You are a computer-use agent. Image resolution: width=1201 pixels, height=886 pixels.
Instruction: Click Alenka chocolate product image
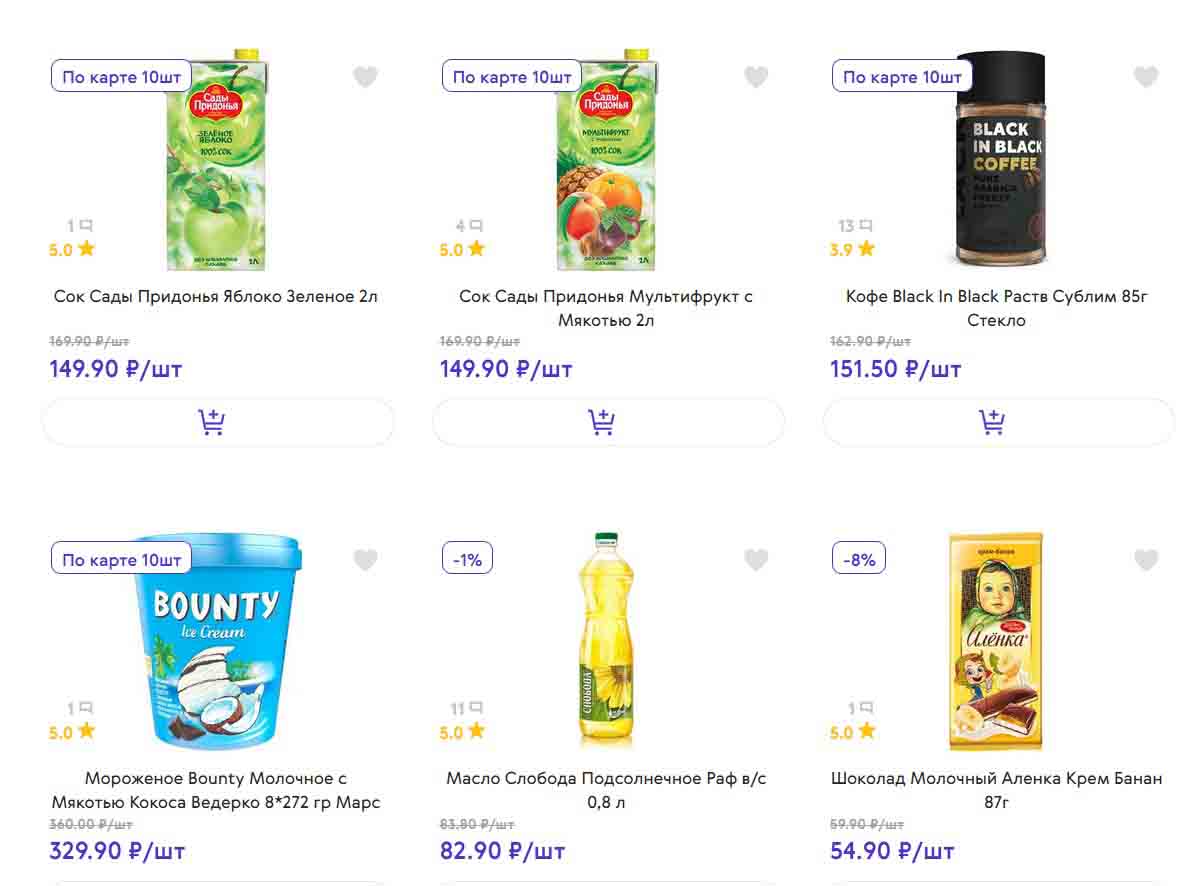click(x=996, y=642)
